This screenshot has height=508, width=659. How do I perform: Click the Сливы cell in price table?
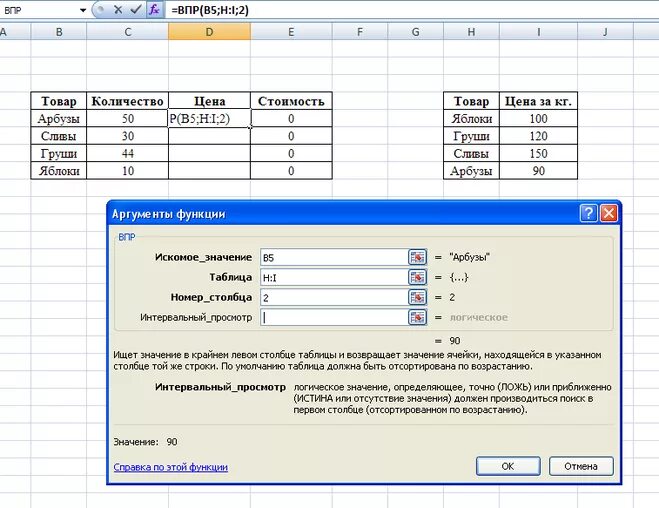point(471,154)
